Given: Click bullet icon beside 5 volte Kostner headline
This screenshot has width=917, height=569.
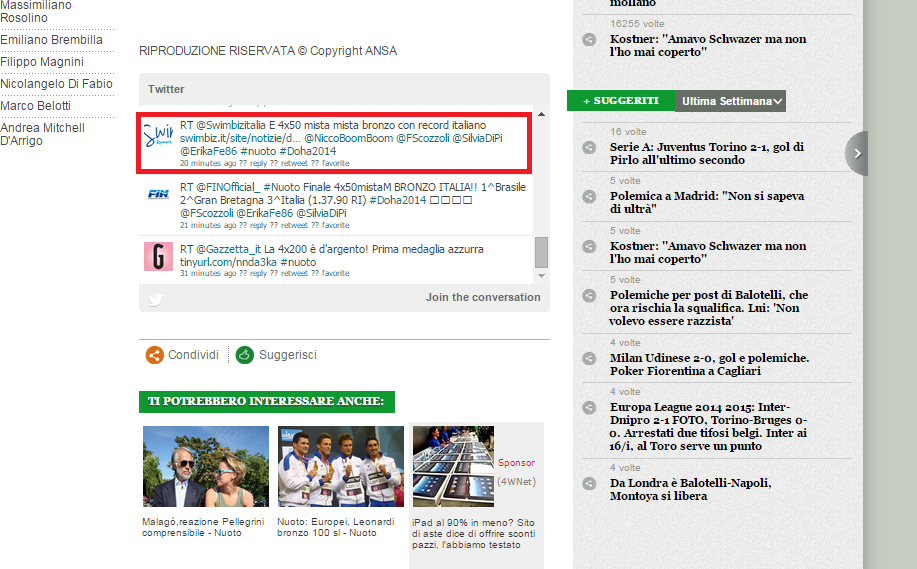Looking at the screenshot, I should (x=589, y=247).
